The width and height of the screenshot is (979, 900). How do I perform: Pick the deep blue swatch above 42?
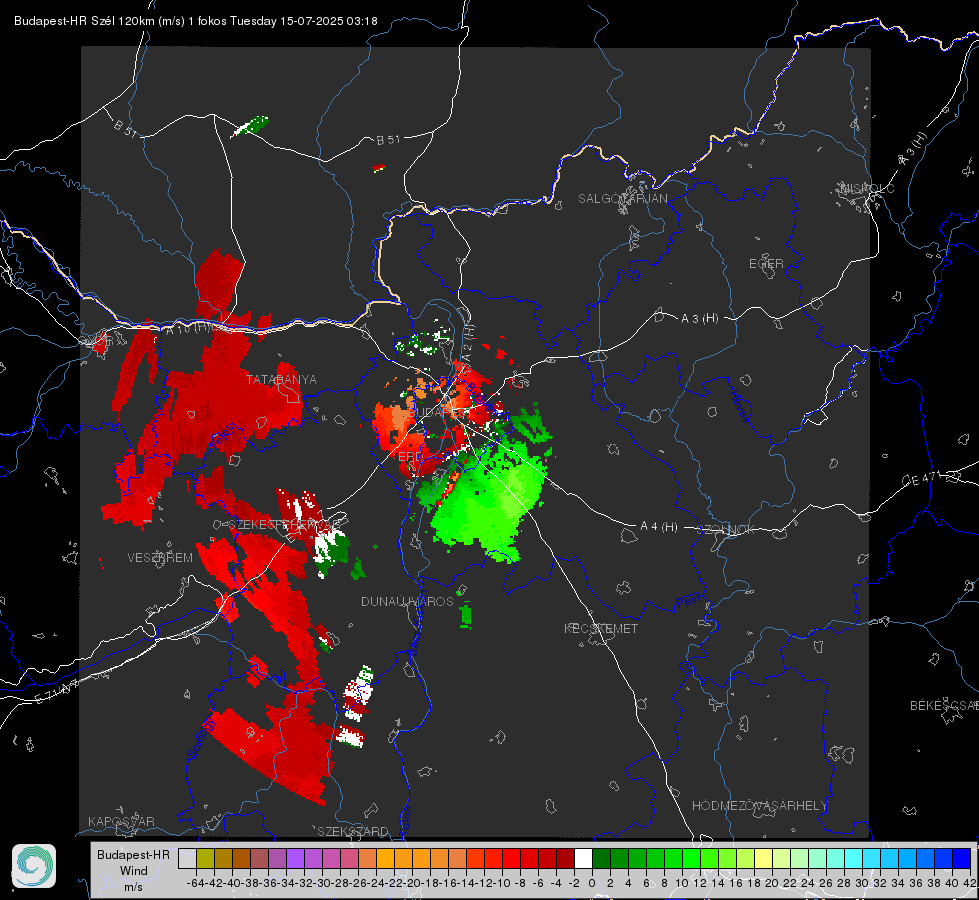962,858
